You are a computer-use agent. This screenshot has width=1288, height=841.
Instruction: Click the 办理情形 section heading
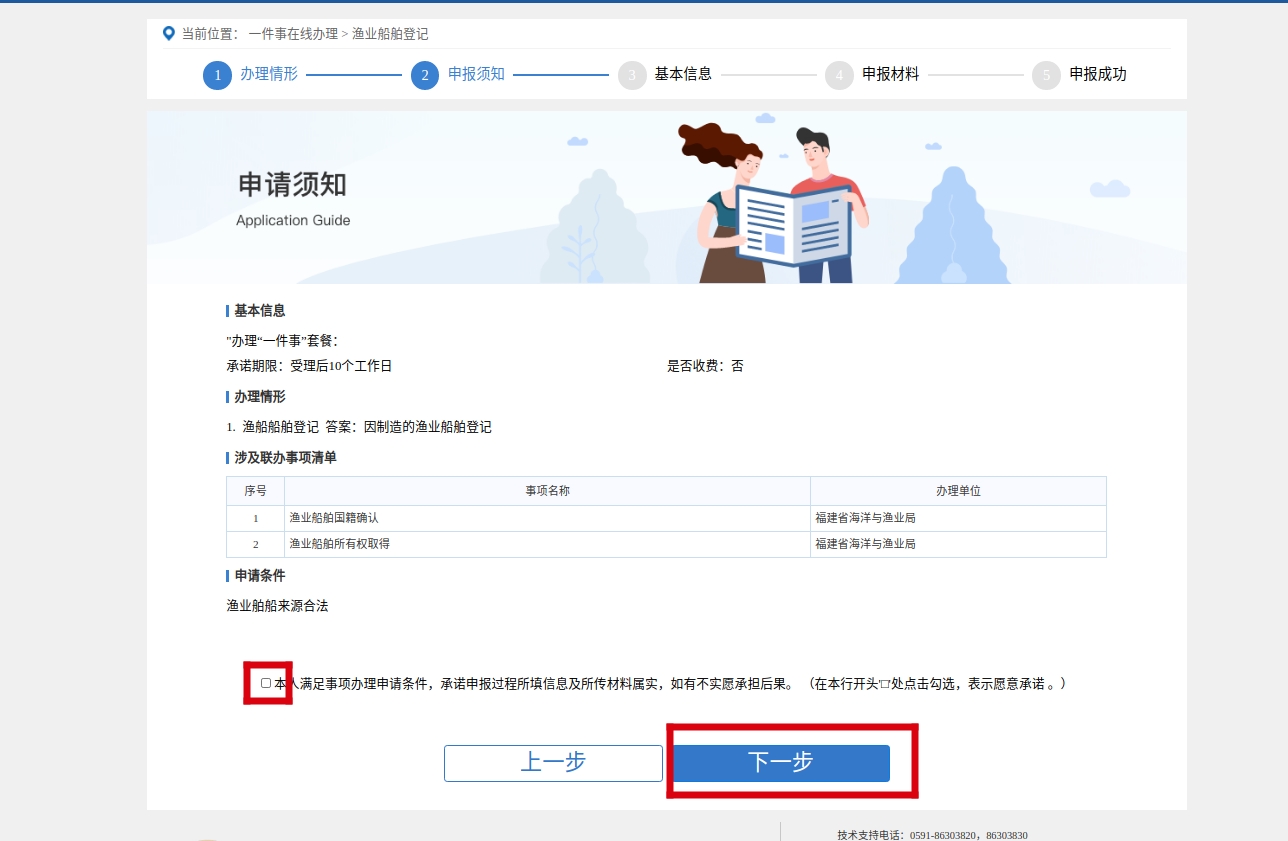tap(259, 397)
